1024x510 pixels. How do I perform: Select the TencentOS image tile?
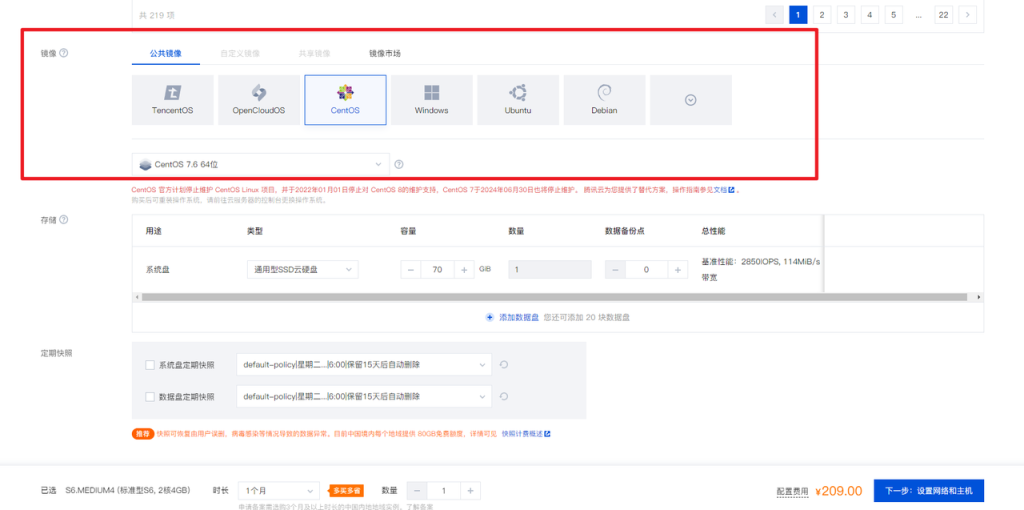(172, 100)
